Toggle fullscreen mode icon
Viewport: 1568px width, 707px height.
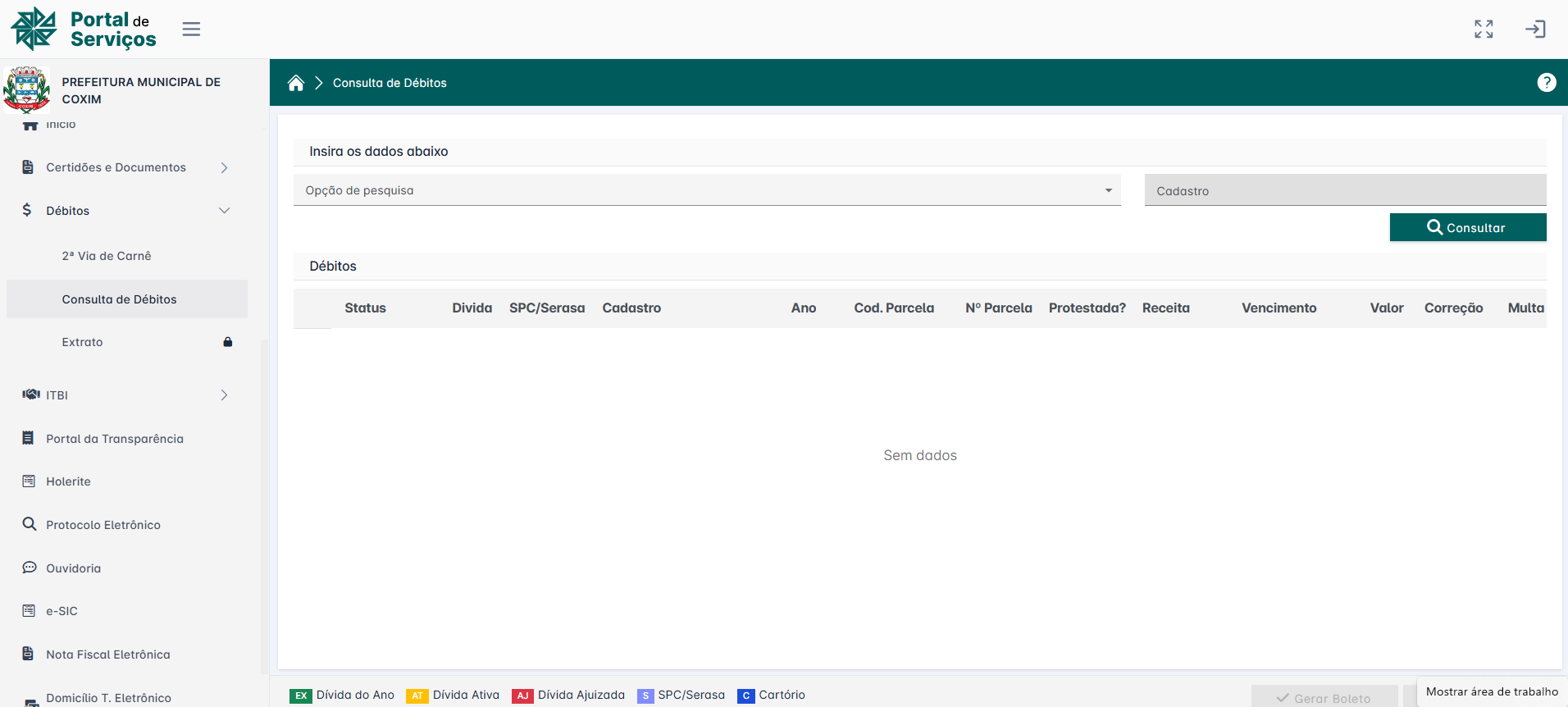pyautogui.click(x=1483, y=30)
